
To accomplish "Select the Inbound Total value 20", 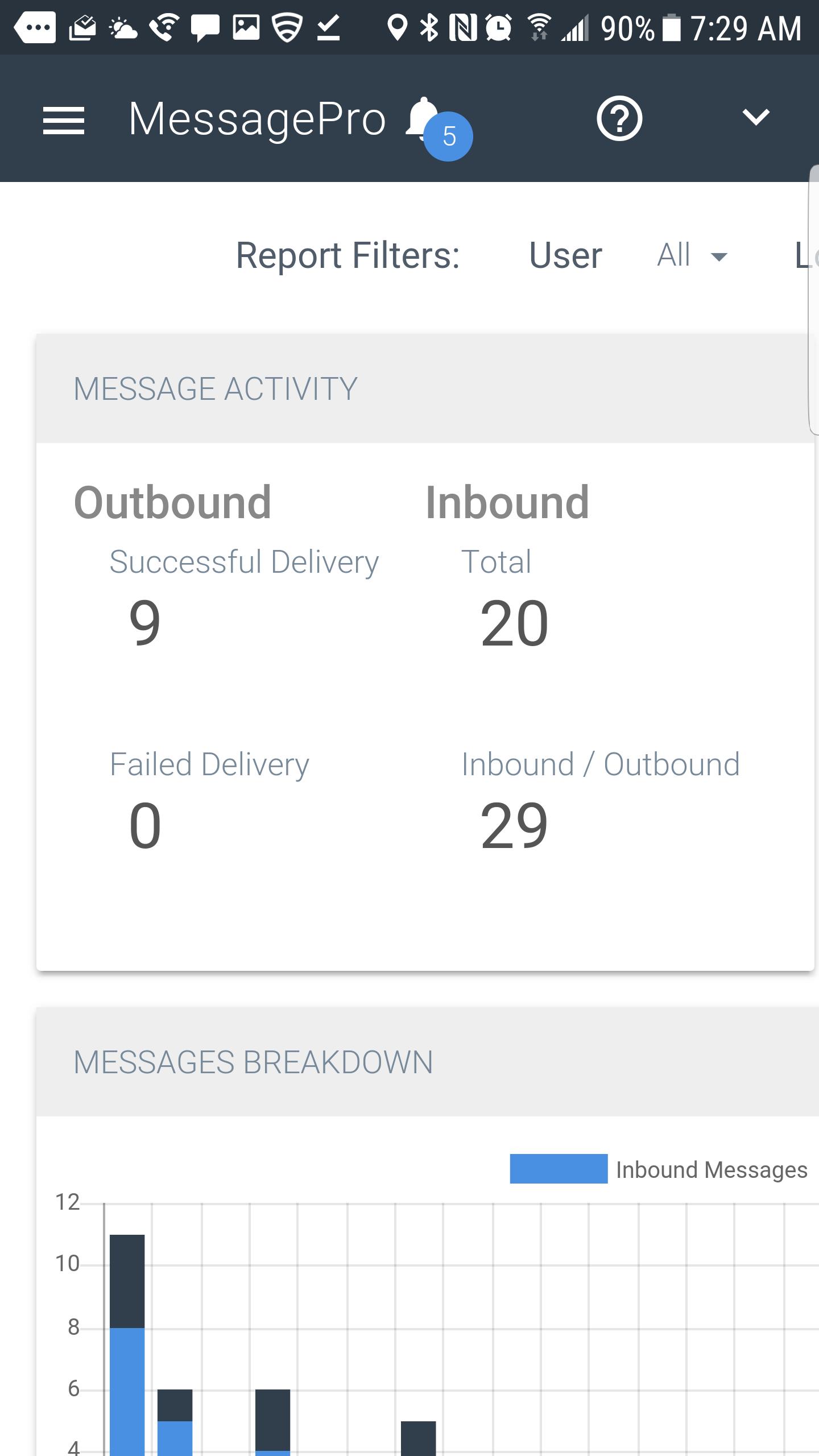I will pos(514,624).
